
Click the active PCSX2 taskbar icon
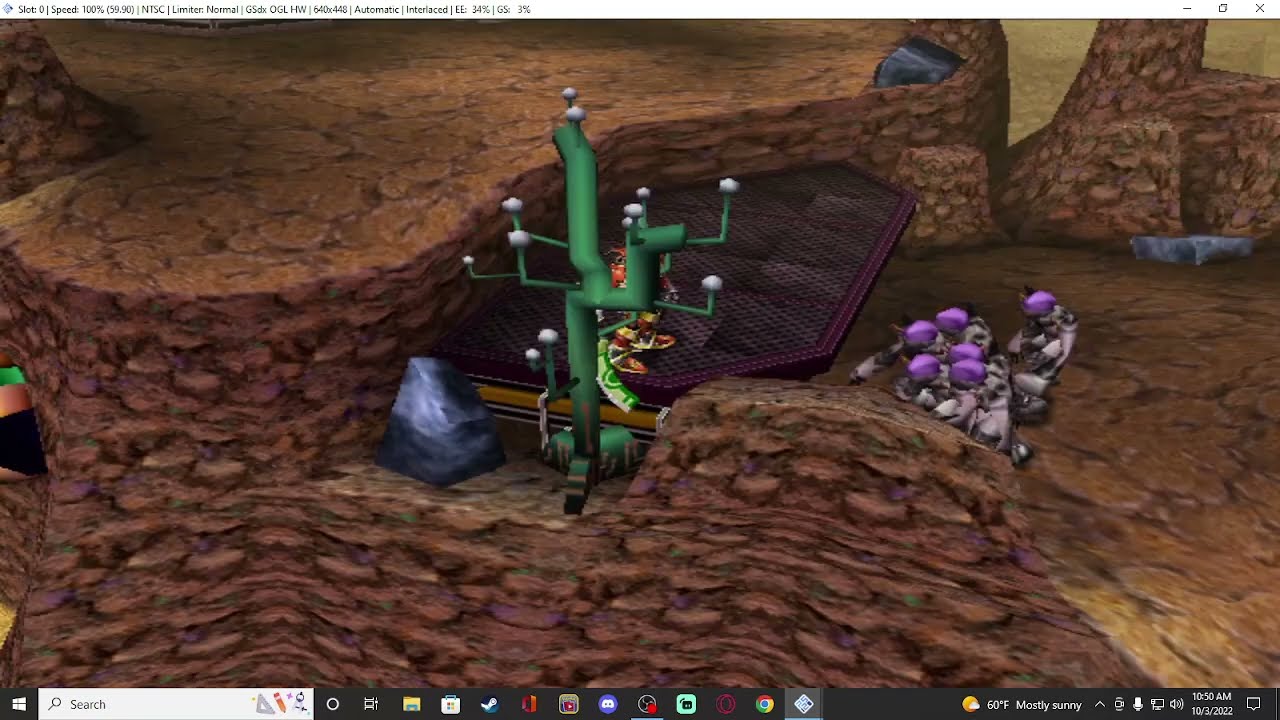coord(804,704)
